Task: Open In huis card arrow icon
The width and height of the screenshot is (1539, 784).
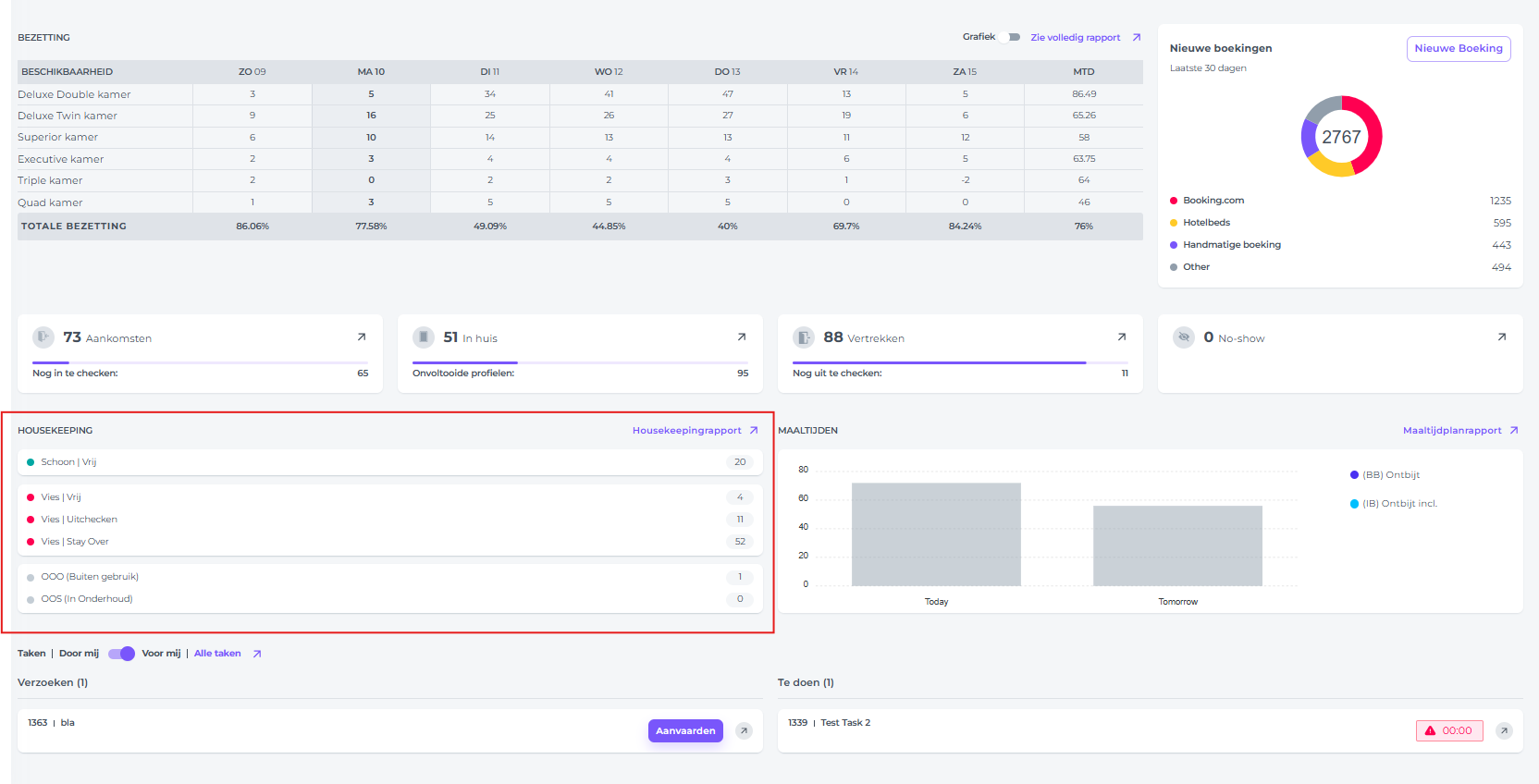Action: tap(742, 337)
